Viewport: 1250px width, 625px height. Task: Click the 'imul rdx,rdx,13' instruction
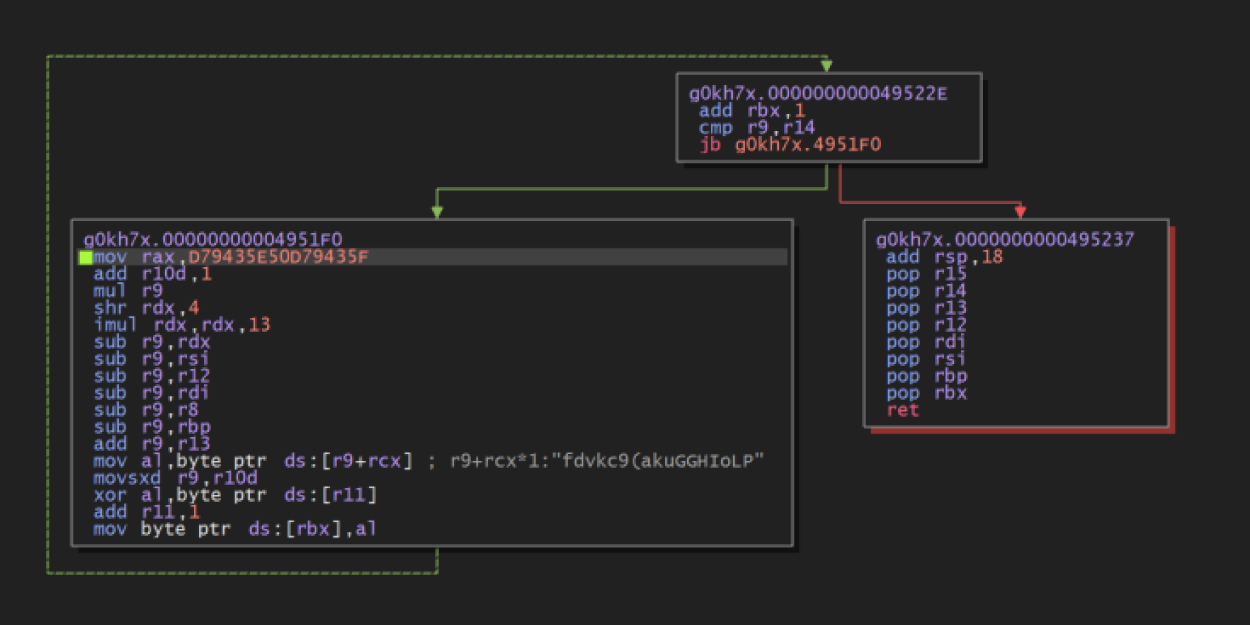point(182,325)
